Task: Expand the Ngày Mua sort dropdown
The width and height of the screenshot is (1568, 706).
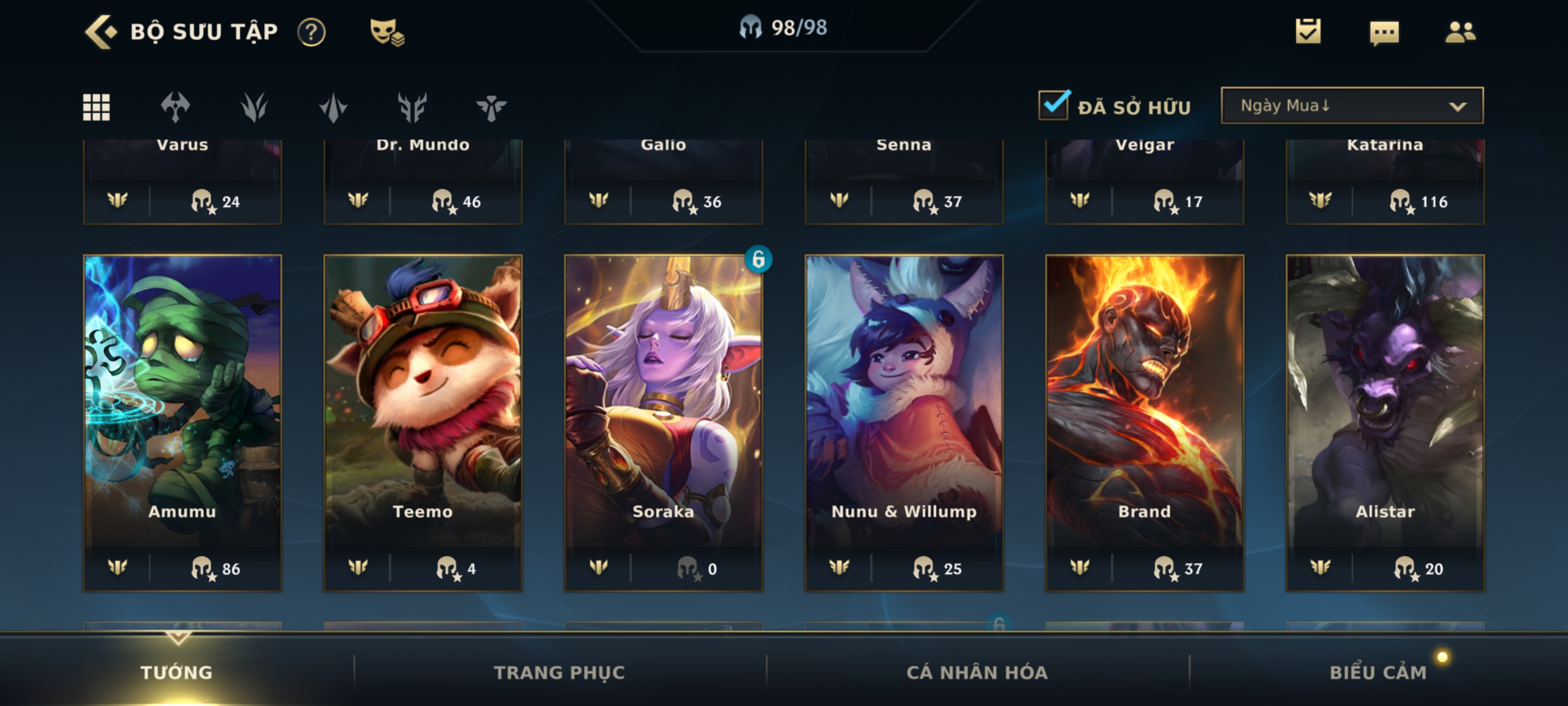Action: pyautogui.click(x=1352, y=105)
